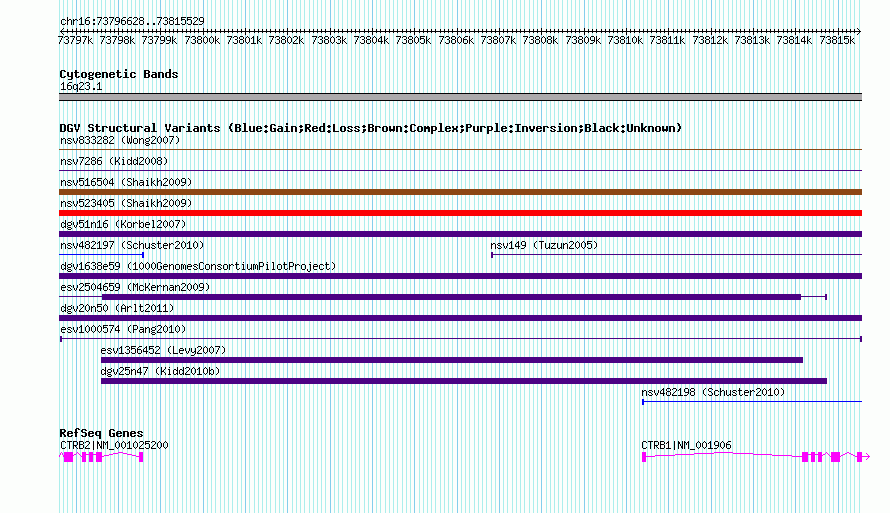Select the 16q23.1 band label

coord(81,86)
